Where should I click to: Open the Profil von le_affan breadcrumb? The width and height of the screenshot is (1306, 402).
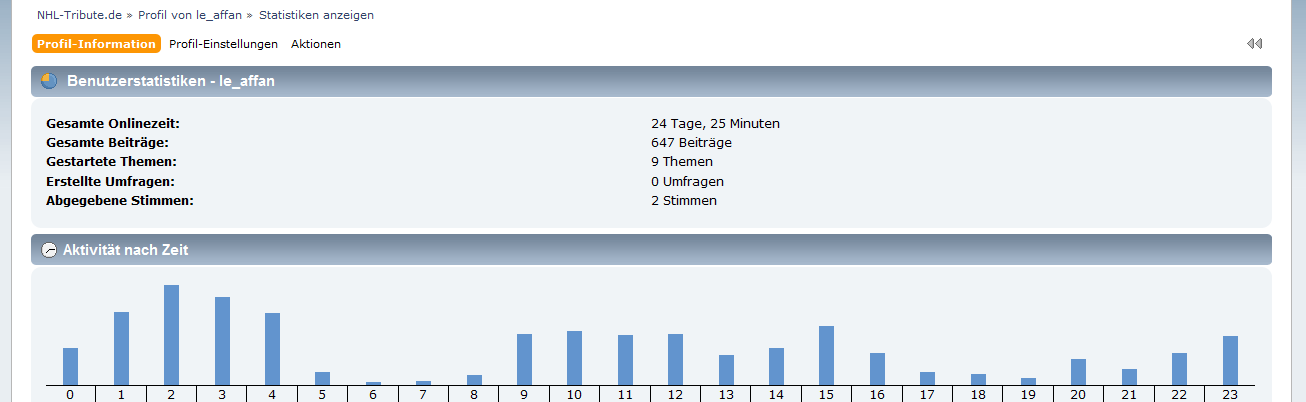point(190,15)
